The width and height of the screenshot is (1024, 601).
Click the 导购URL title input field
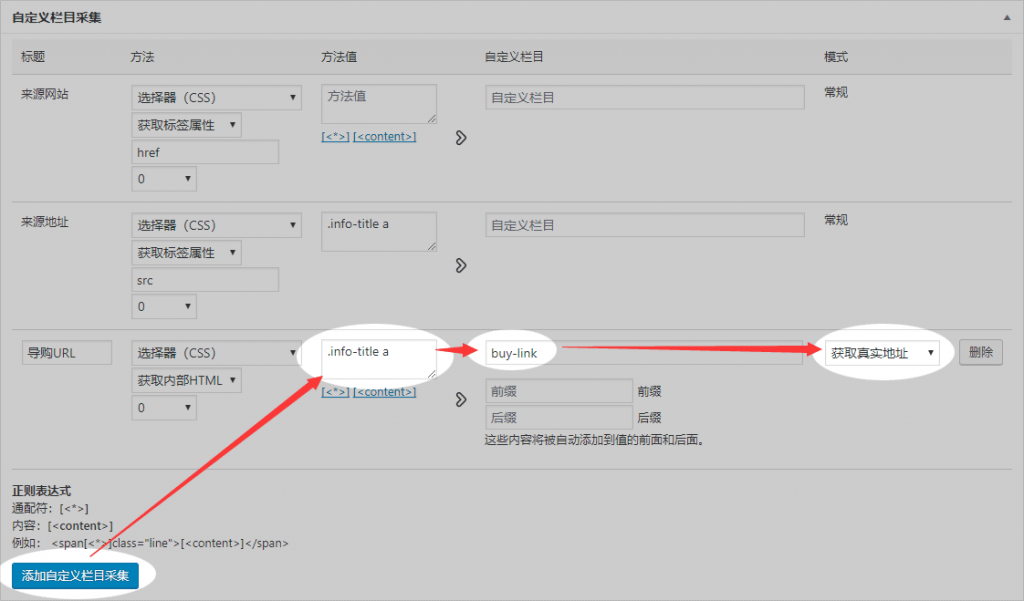click(66, 353)
